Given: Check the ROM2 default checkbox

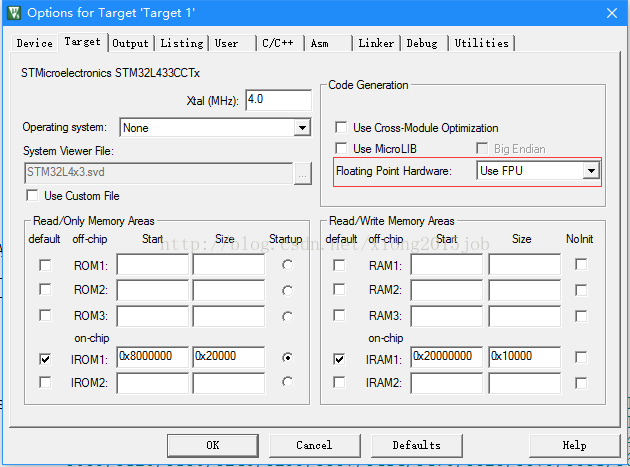Looking at the screenshot, I should click(45, 289).
